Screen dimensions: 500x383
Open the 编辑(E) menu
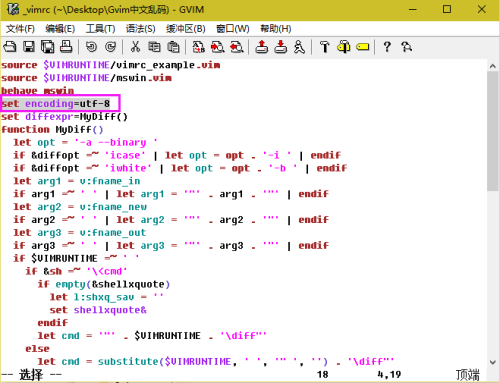click(x=60, y=29)
